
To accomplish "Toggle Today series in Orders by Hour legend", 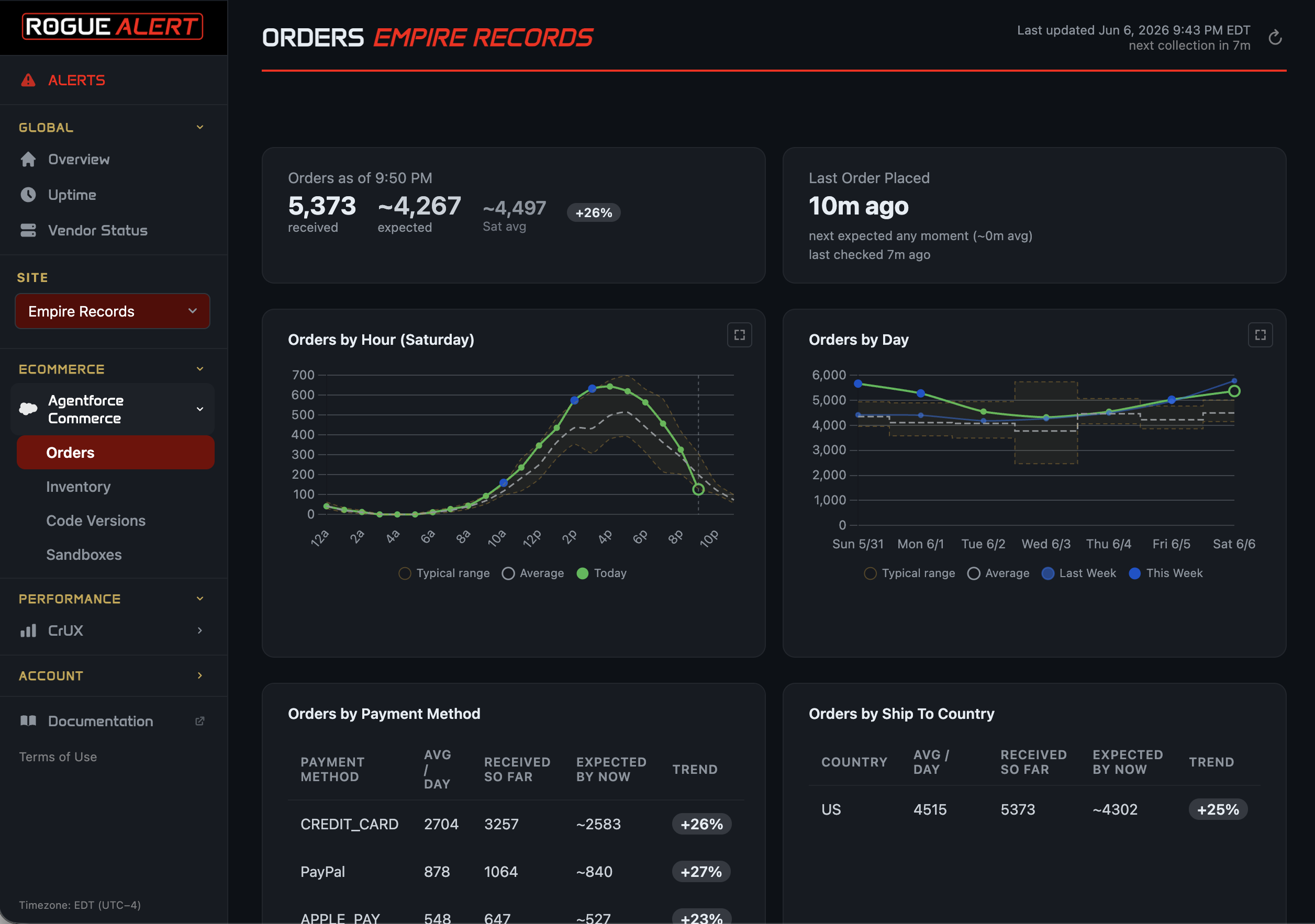I will [601, 573].
